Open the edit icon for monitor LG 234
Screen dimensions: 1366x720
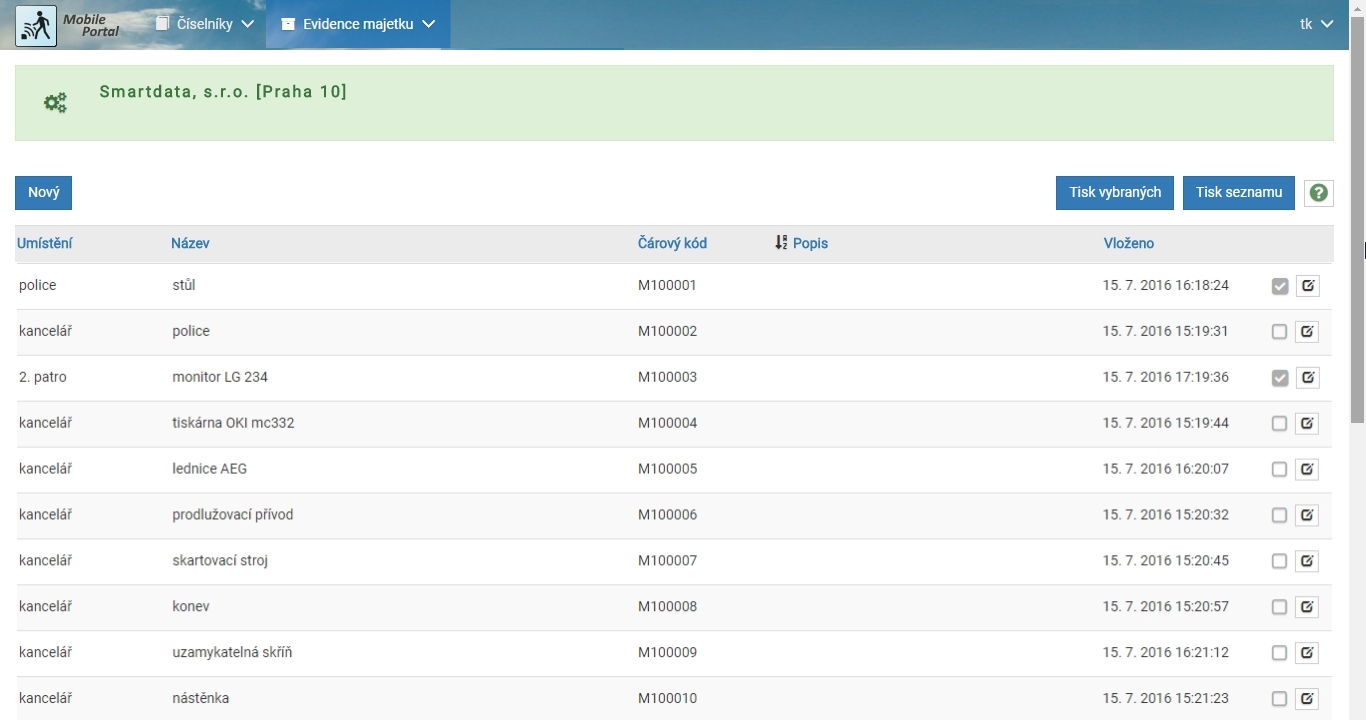1307,378
